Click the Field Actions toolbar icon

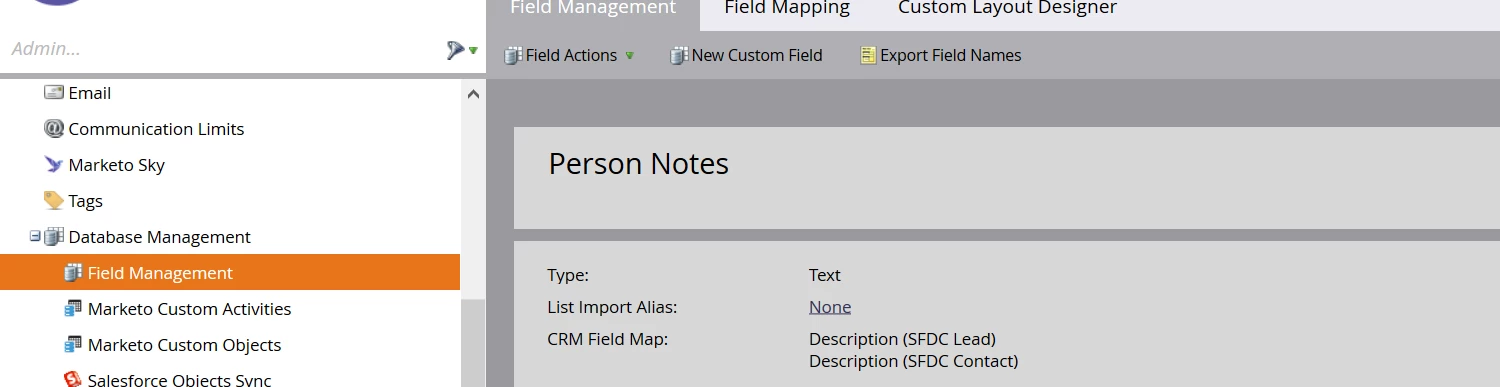pos(513,56)
